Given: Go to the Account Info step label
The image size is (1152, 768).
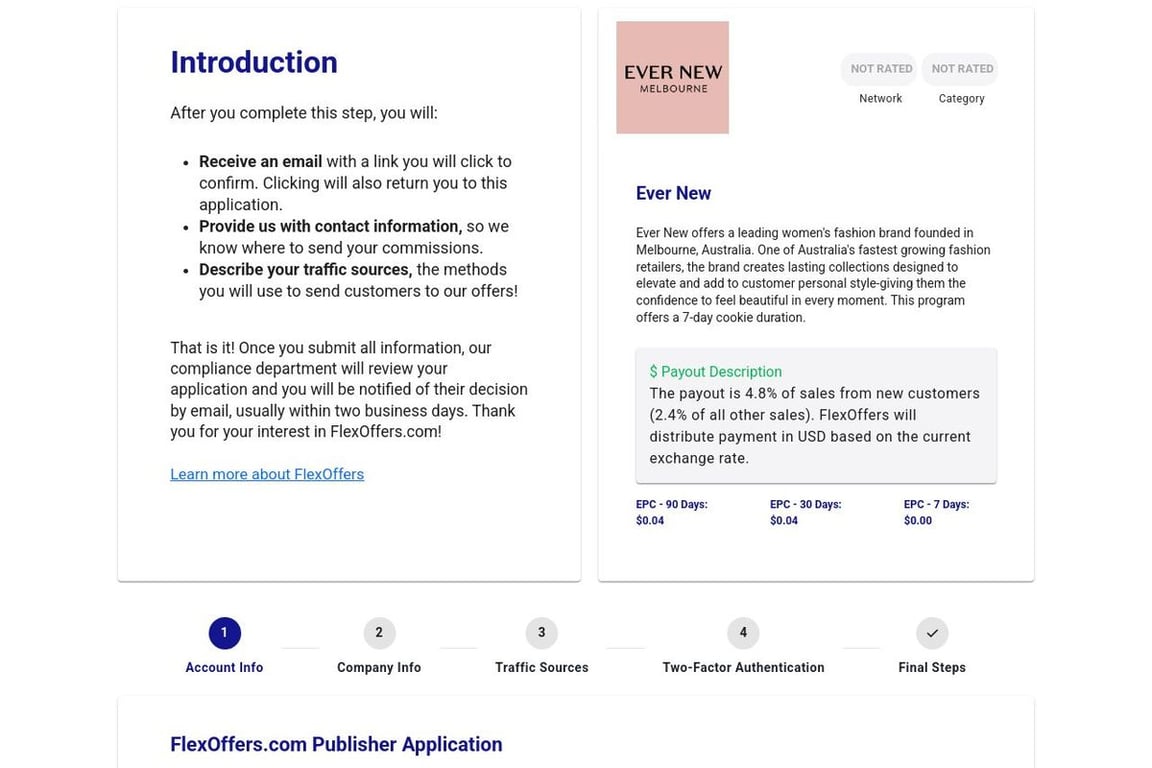Looking at the screenshot, I should (224, 667).
